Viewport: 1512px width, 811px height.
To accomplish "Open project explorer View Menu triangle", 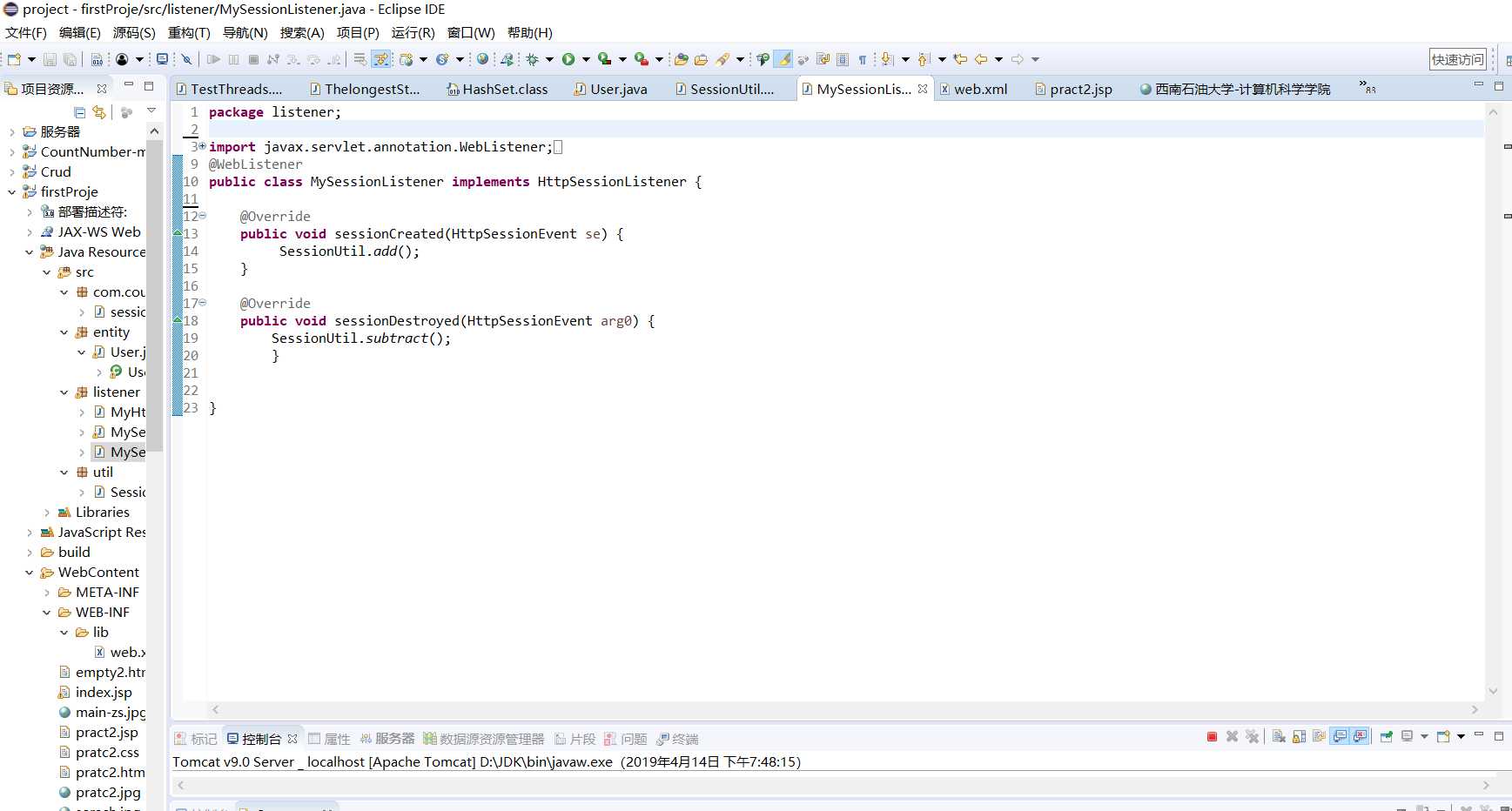I will (x=151, y=111).
